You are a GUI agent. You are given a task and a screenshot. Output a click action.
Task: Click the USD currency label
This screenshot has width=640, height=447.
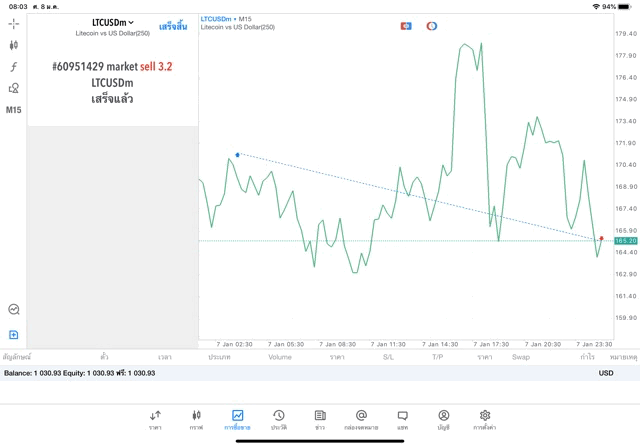(x=606, y=373)
